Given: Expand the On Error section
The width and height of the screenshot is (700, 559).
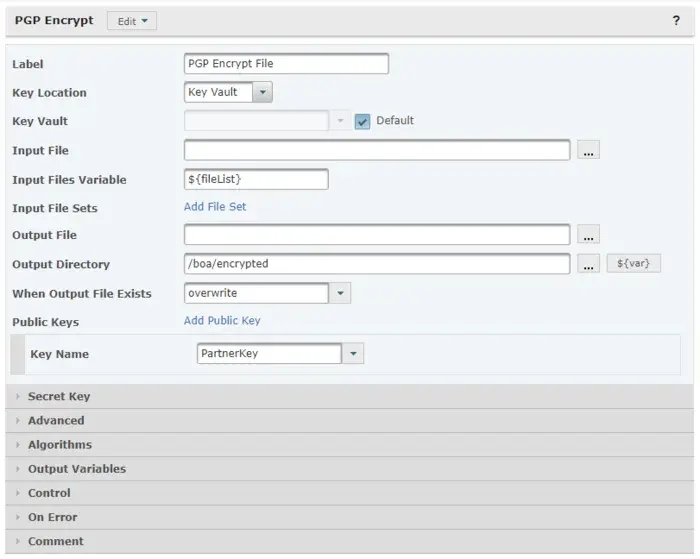Looking at the screenshot, I should pyautogui.click(x=350, y=517).
